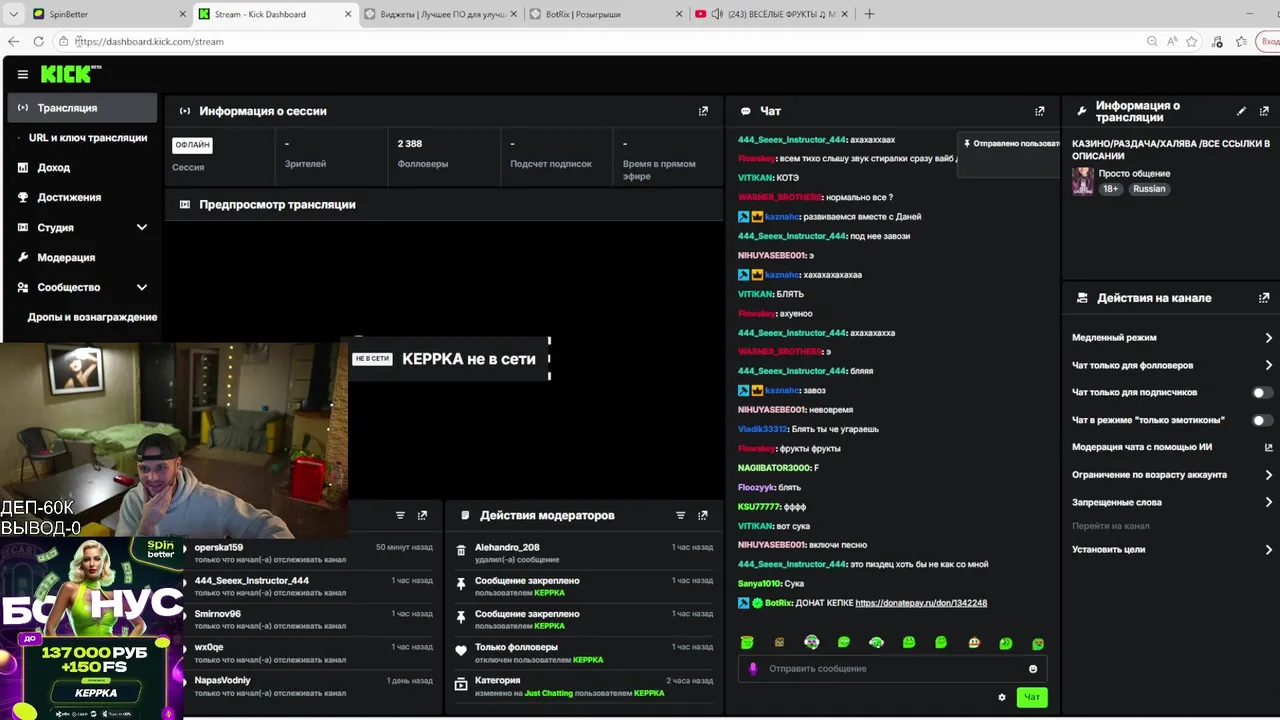Go back with the browser back arrow
The image size is (1280, 720).
pyautogui.click(x=13, y=41)
